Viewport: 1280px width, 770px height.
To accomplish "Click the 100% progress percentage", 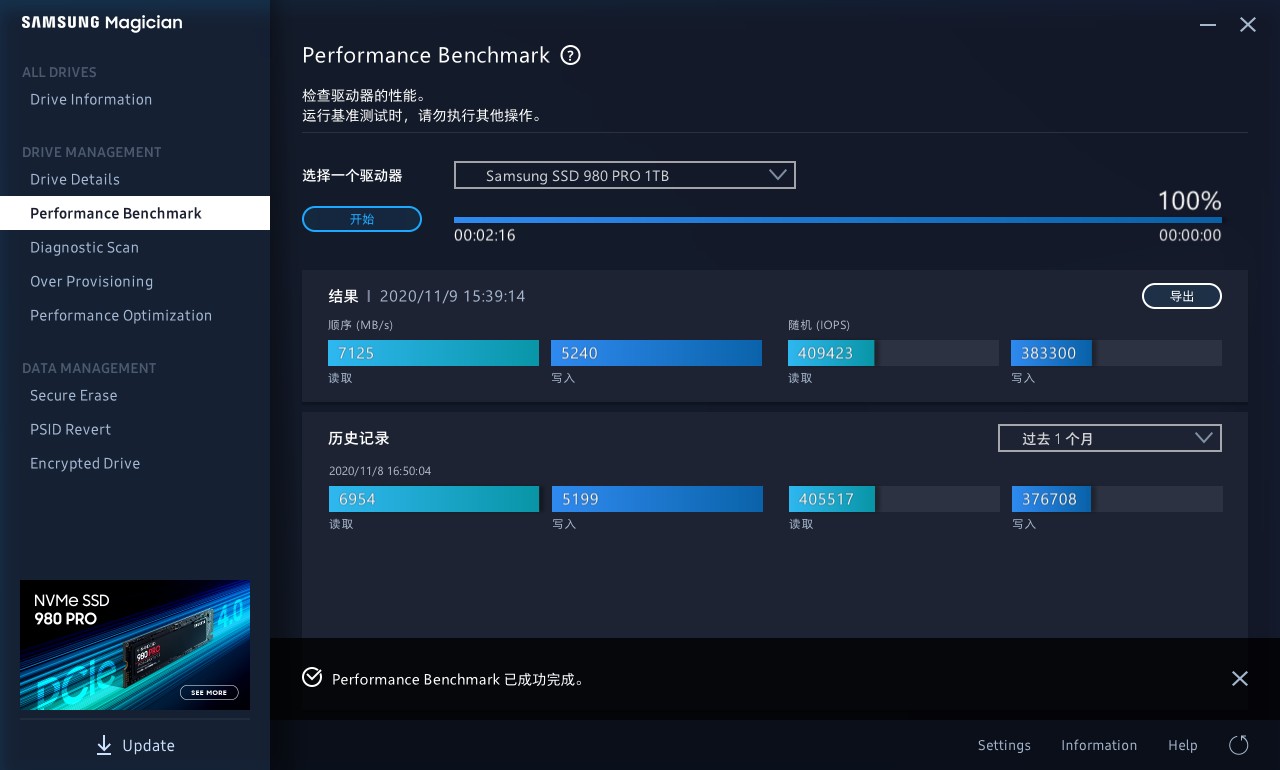I will click(1189, 200).
